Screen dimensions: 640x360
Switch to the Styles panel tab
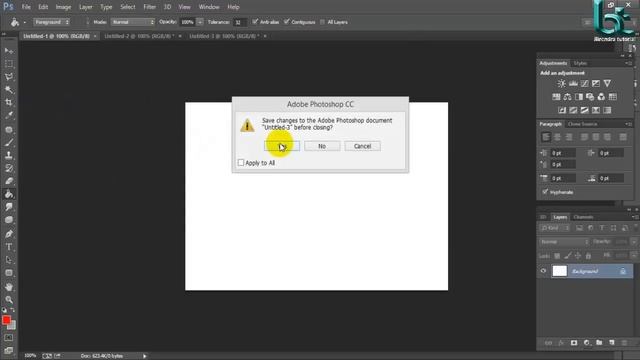pyautogui.click(x=580, y=63)
